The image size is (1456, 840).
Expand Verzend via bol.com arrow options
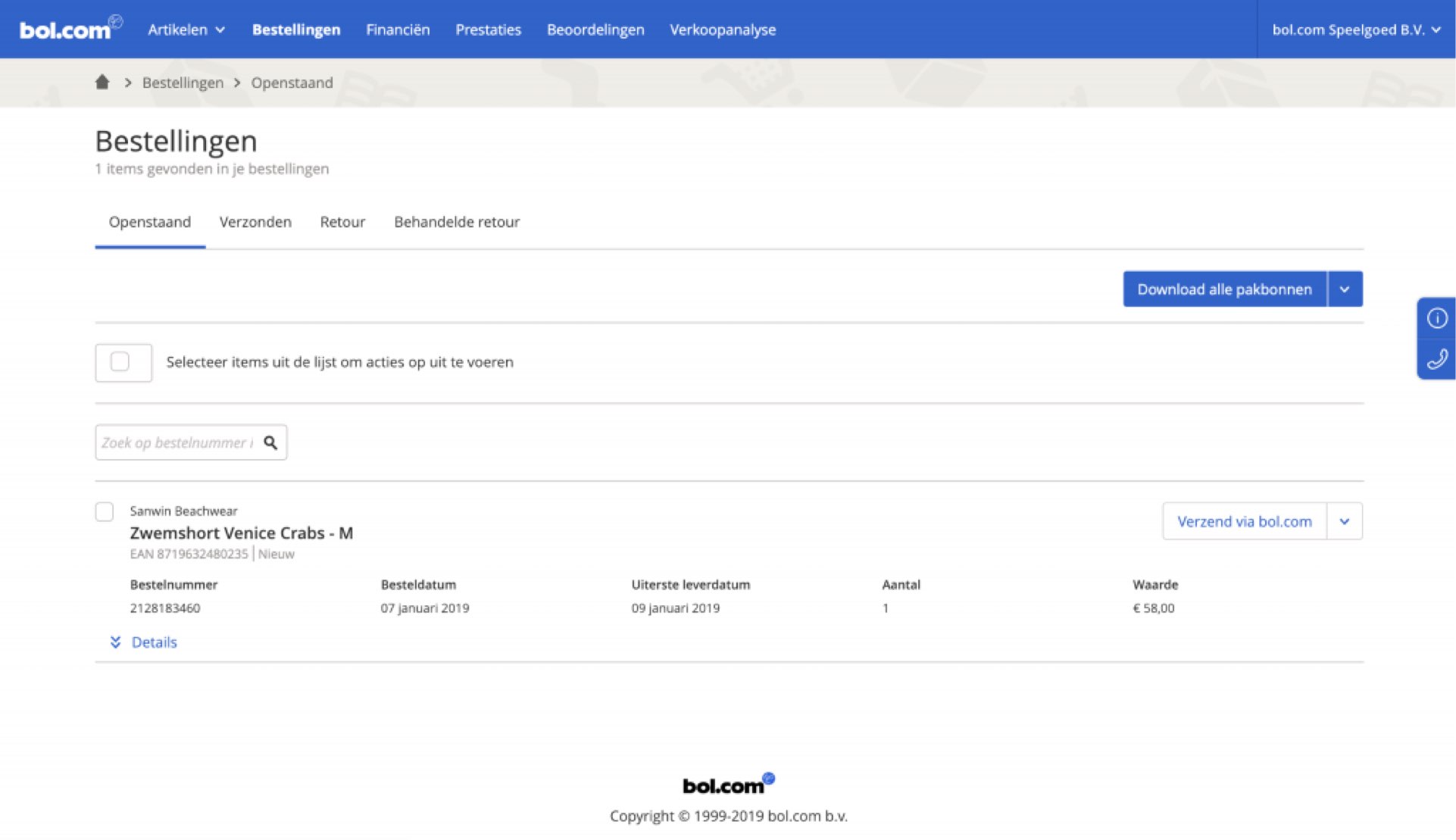(1344, 521)
